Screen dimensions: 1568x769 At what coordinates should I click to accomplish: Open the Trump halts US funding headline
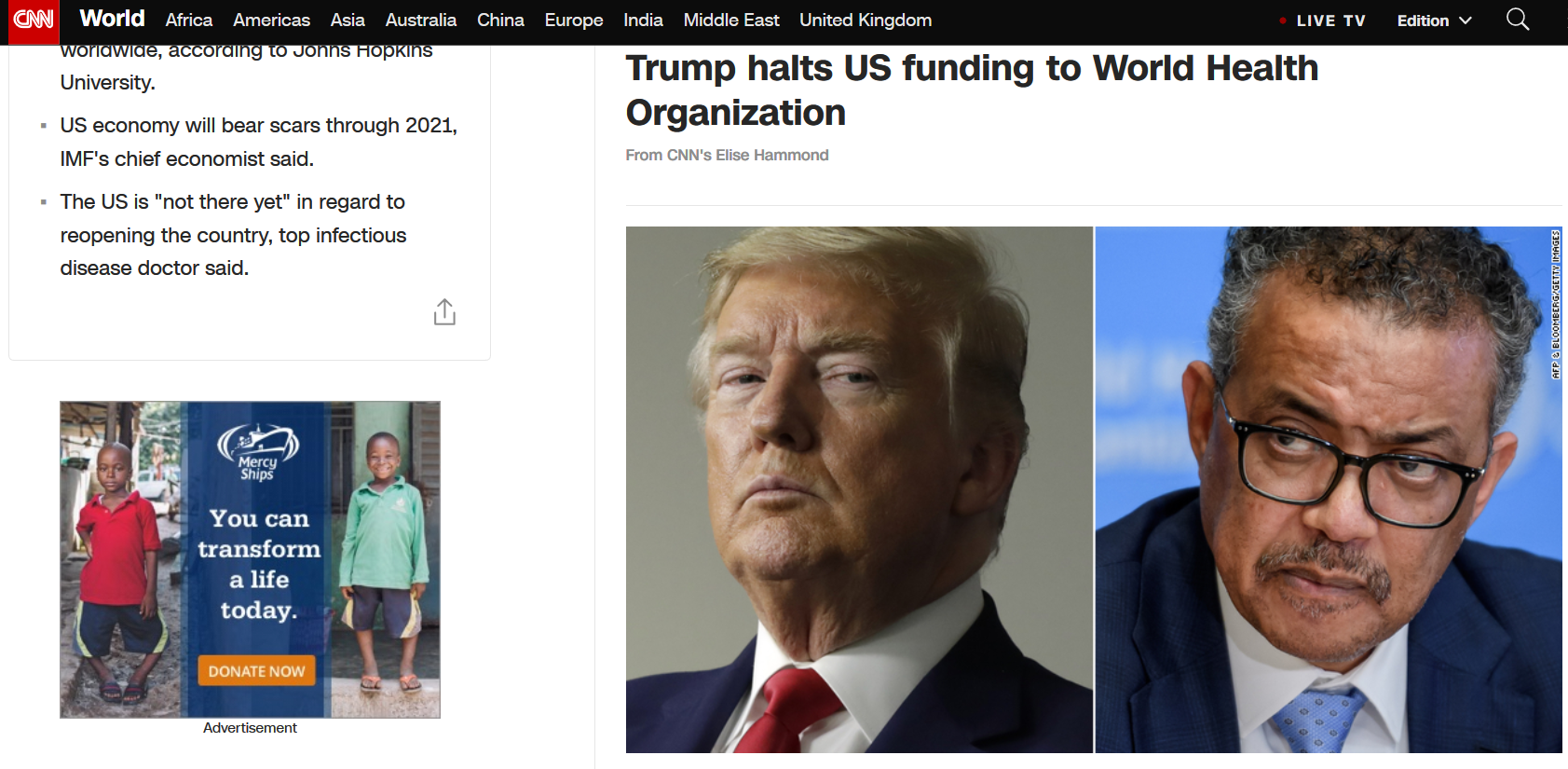click(972, 90)
